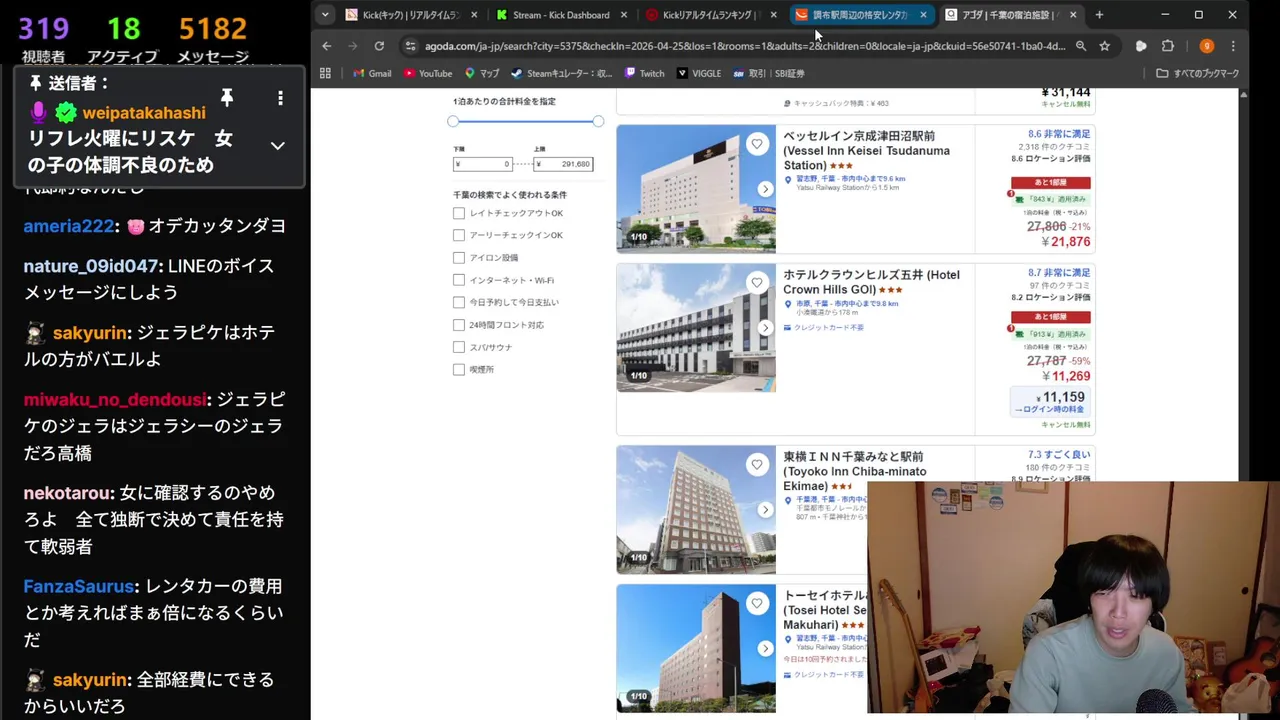Open the Toyoko Inn Chiba-minato Ekimae listing
Screen dimensions: 1280x720
click(855, 472)
